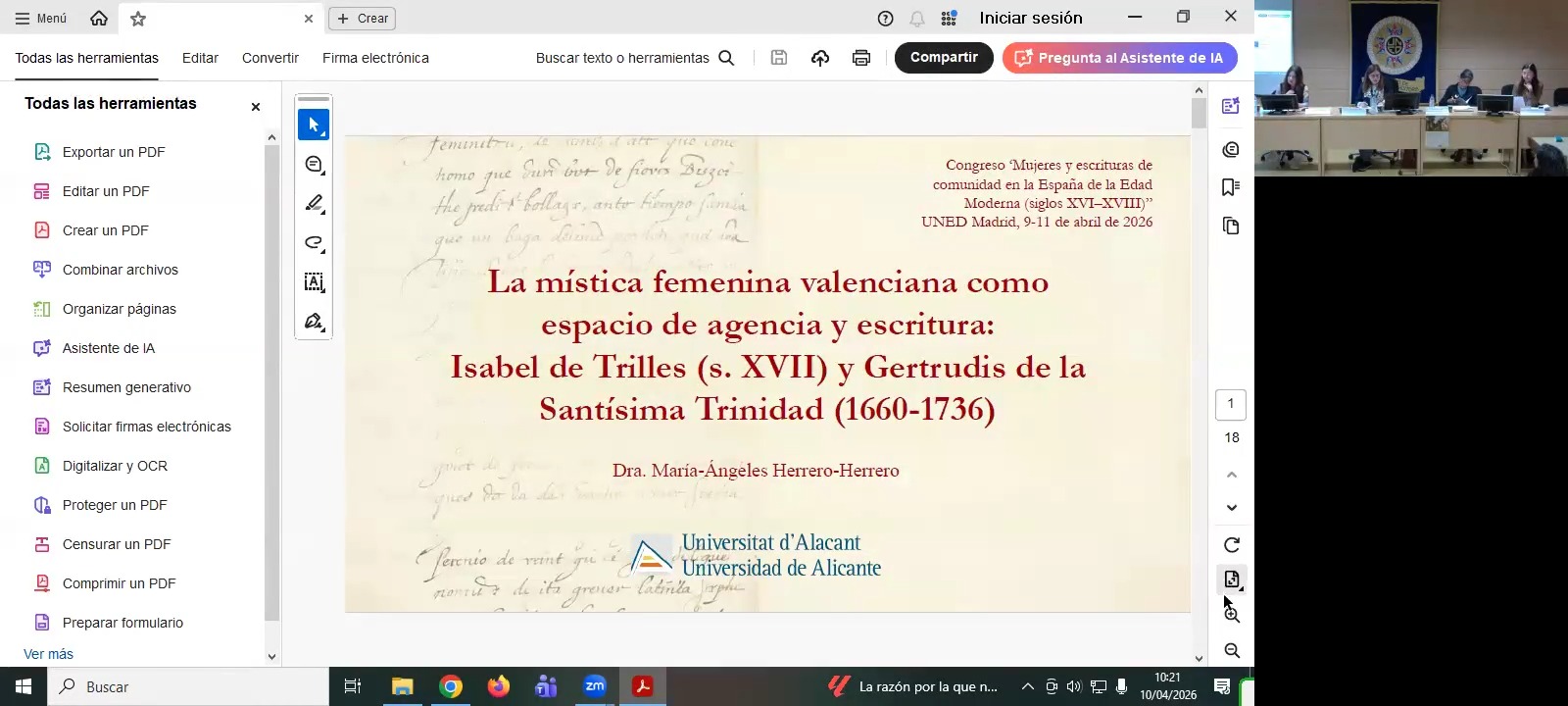Open the volume speaker tray icon
Screen dimensions: 1568x706
pyautogui.click(x=1074, y=686)
